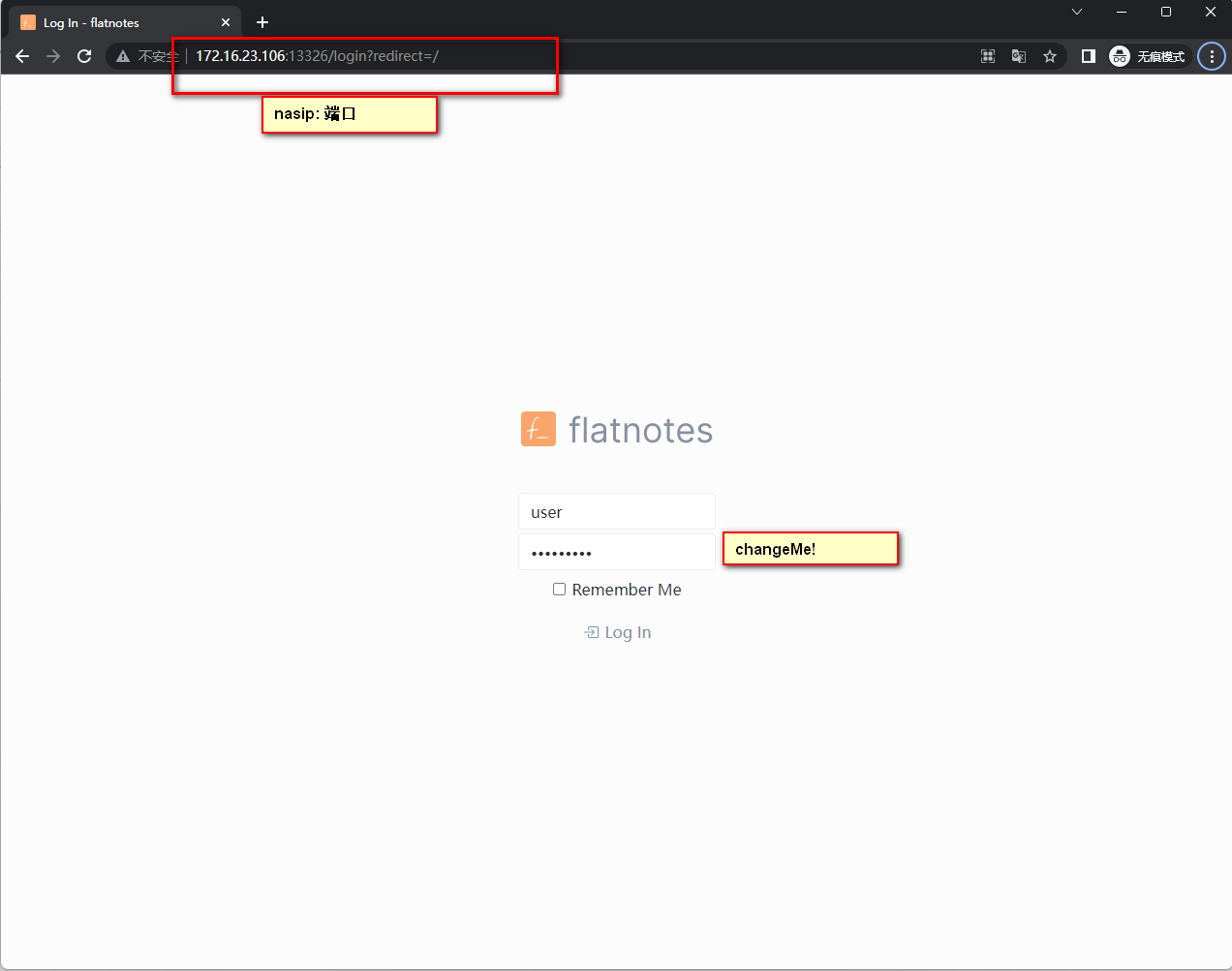
Task: Click into the password field
Action: point(616,553)
